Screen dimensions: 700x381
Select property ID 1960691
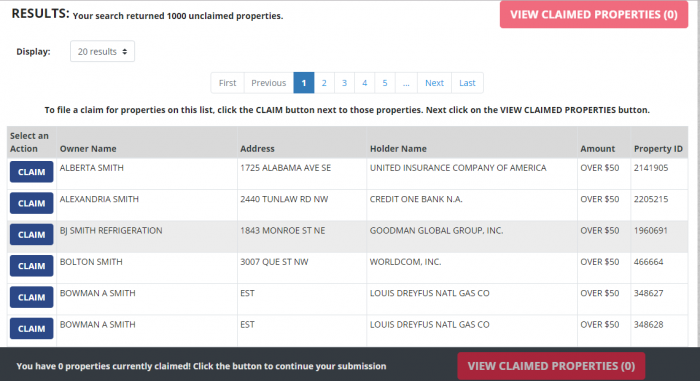click(x=650, y=230)
